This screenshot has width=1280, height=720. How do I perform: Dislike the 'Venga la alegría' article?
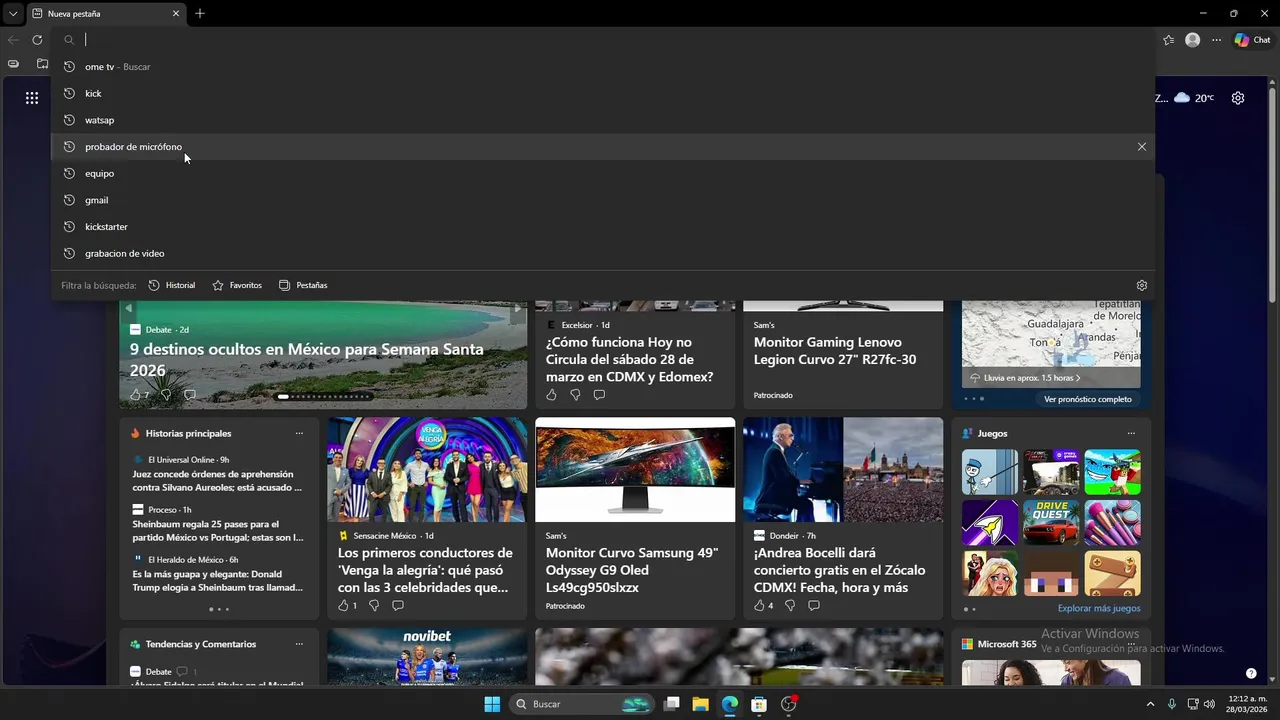(374, 606)
